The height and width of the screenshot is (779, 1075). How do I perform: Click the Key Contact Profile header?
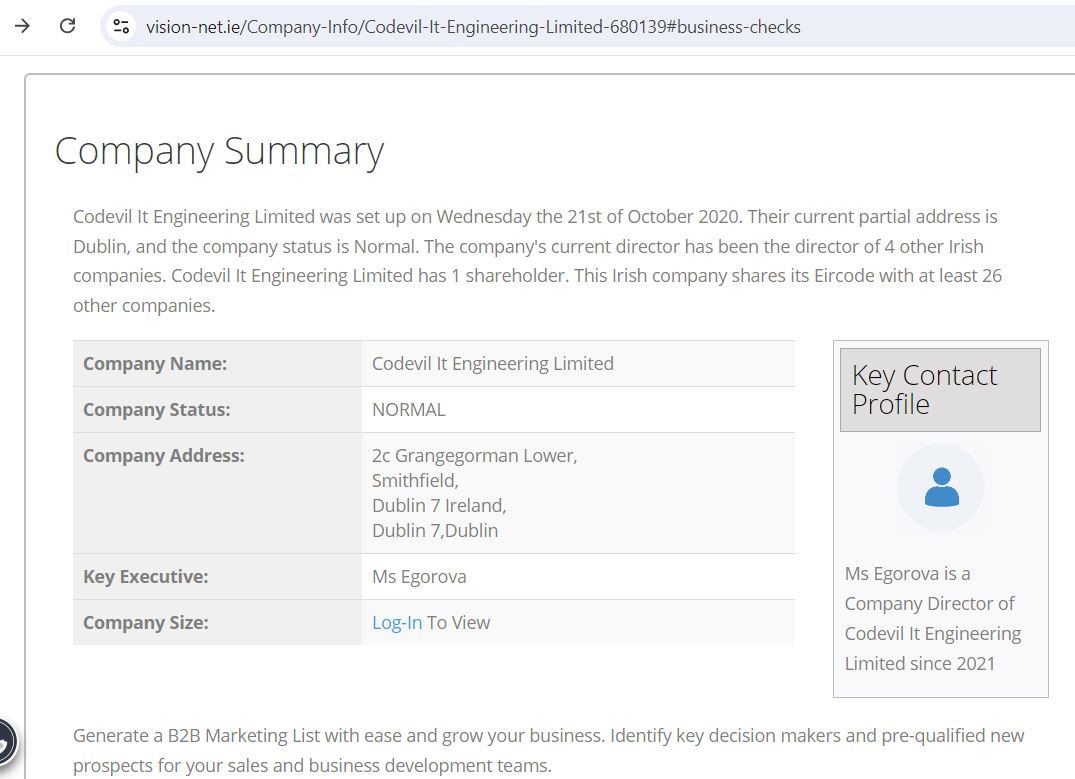pos(940,390)
